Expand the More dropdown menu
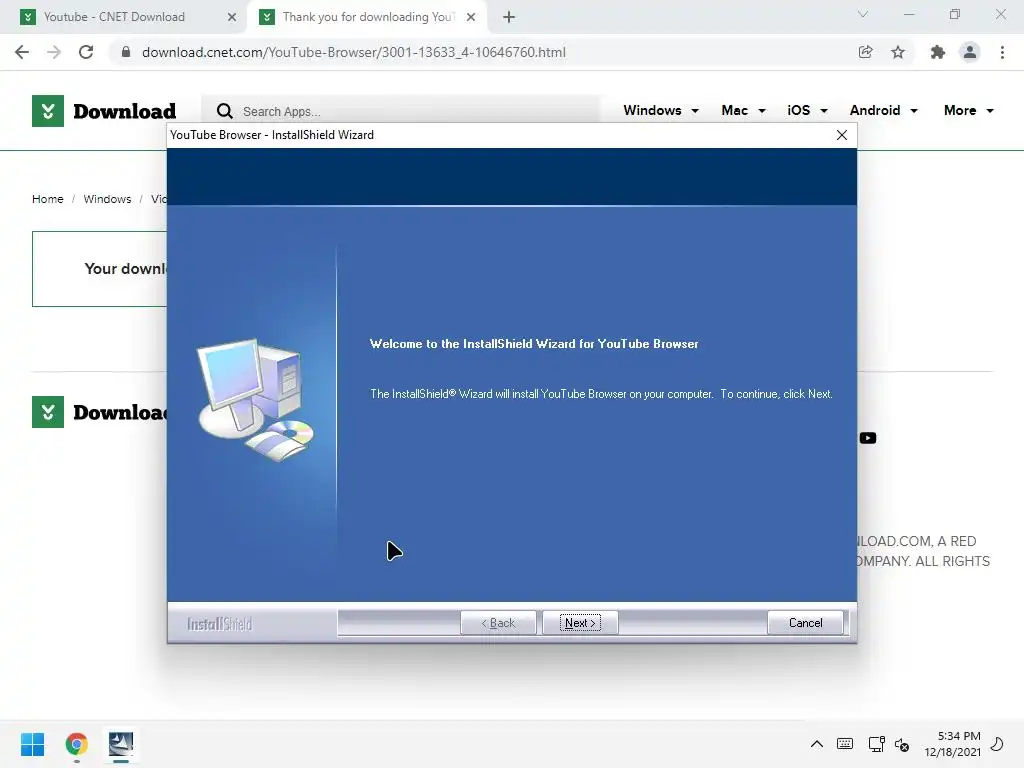The height and width of the screenshot is (768, 1024). click(x=968, y=110)
